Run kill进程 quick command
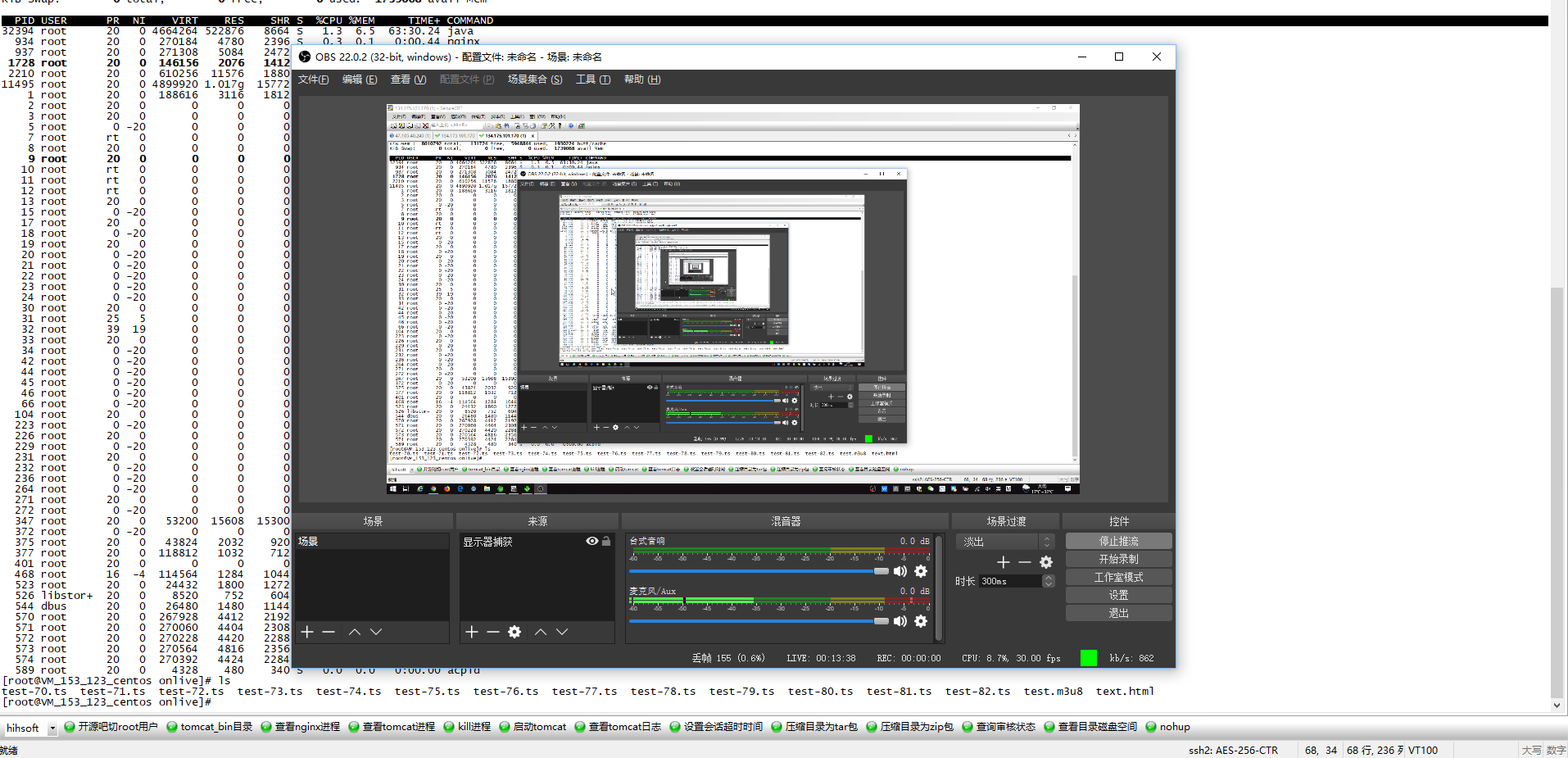This screenshot has height=758, width=1568. click(x=467, y=727)
